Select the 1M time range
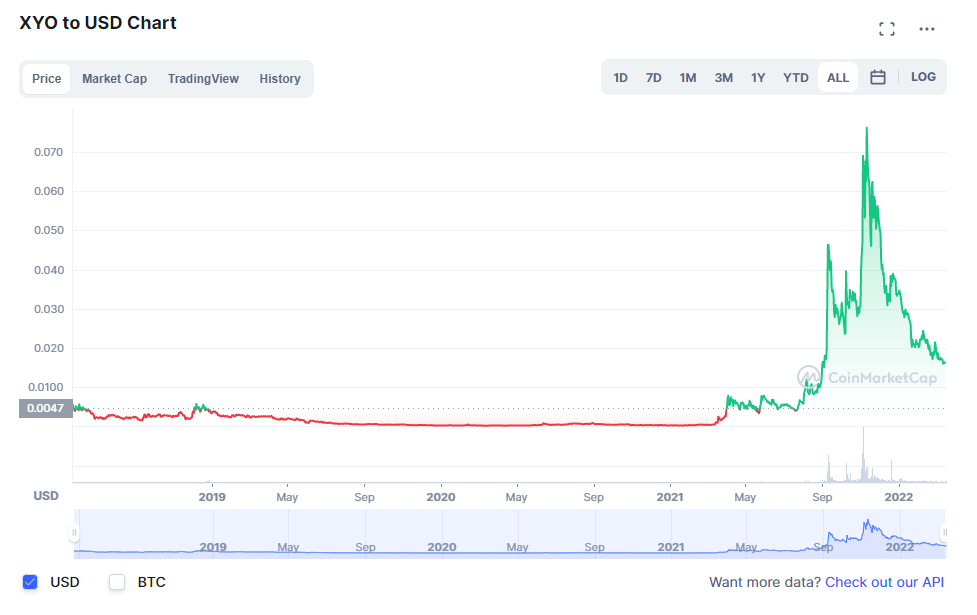Image resolution: width=977 pixels, height=615 pixels. point(688,78)
